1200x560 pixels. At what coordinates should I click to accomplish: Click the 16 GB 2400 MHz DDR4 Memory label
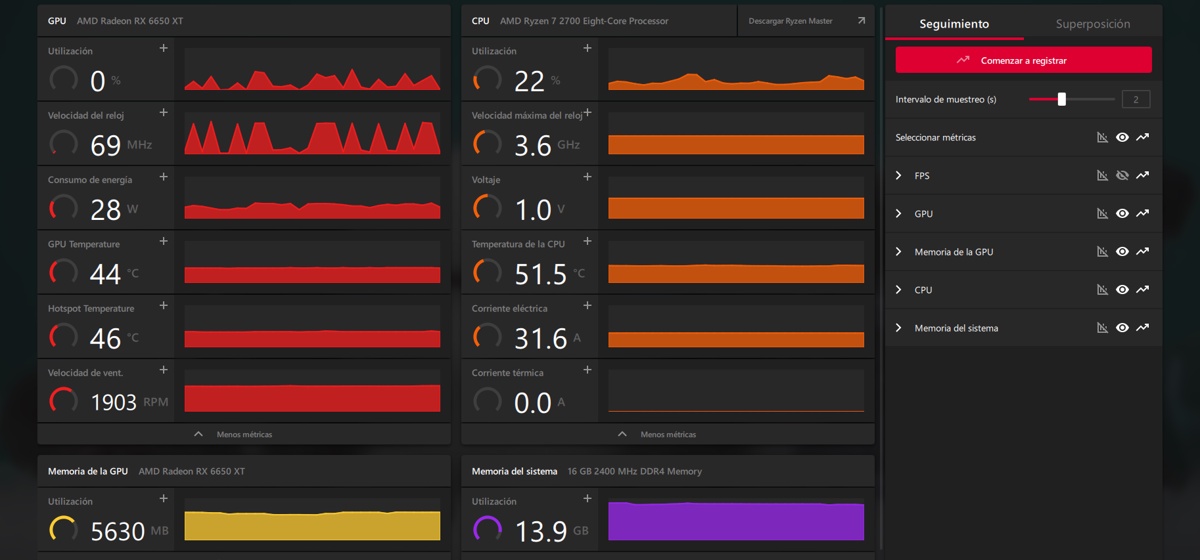(x=634, y=471)
